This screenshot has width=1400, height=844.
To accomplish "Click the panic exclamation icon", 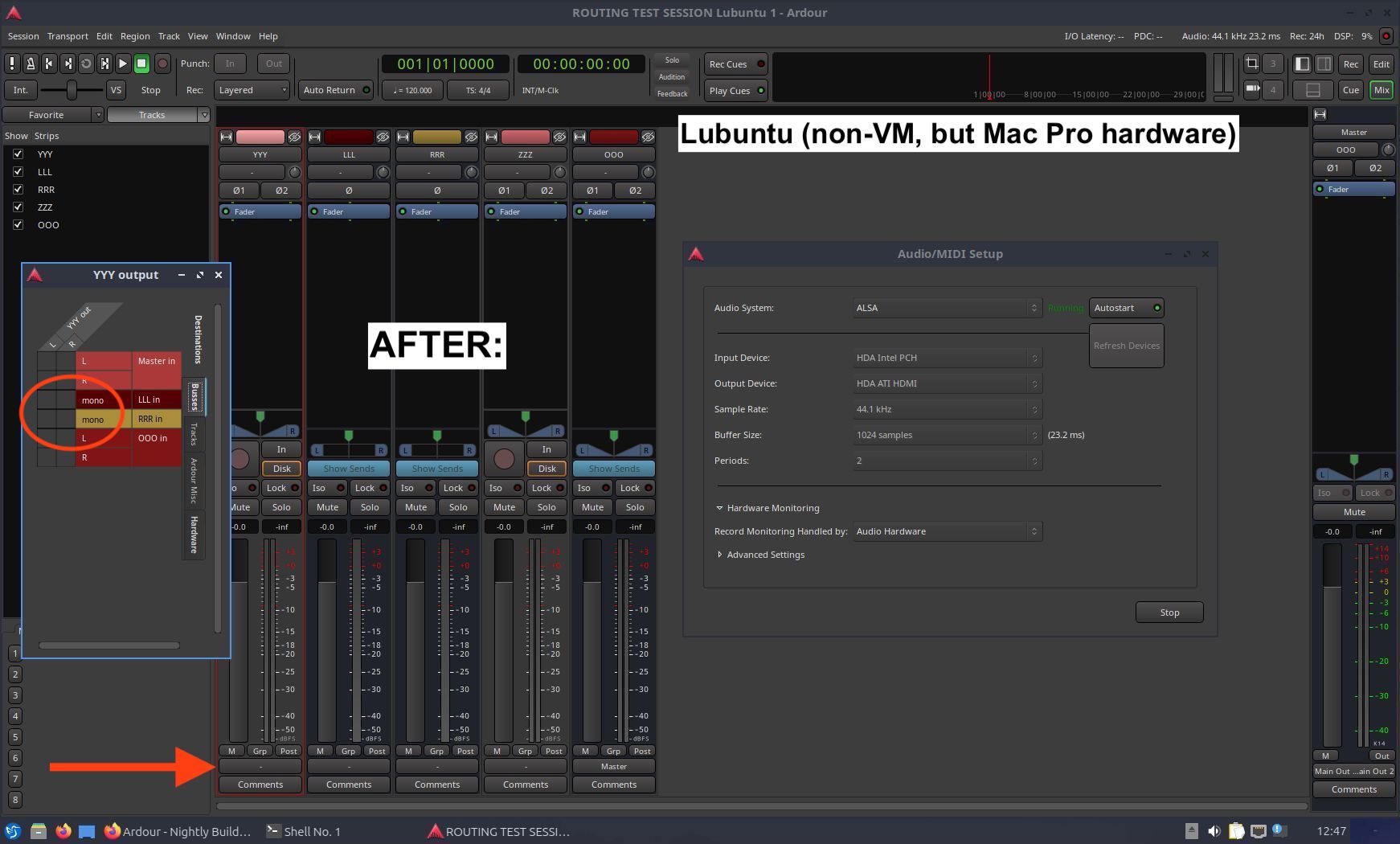I will (x=12, y=64).
